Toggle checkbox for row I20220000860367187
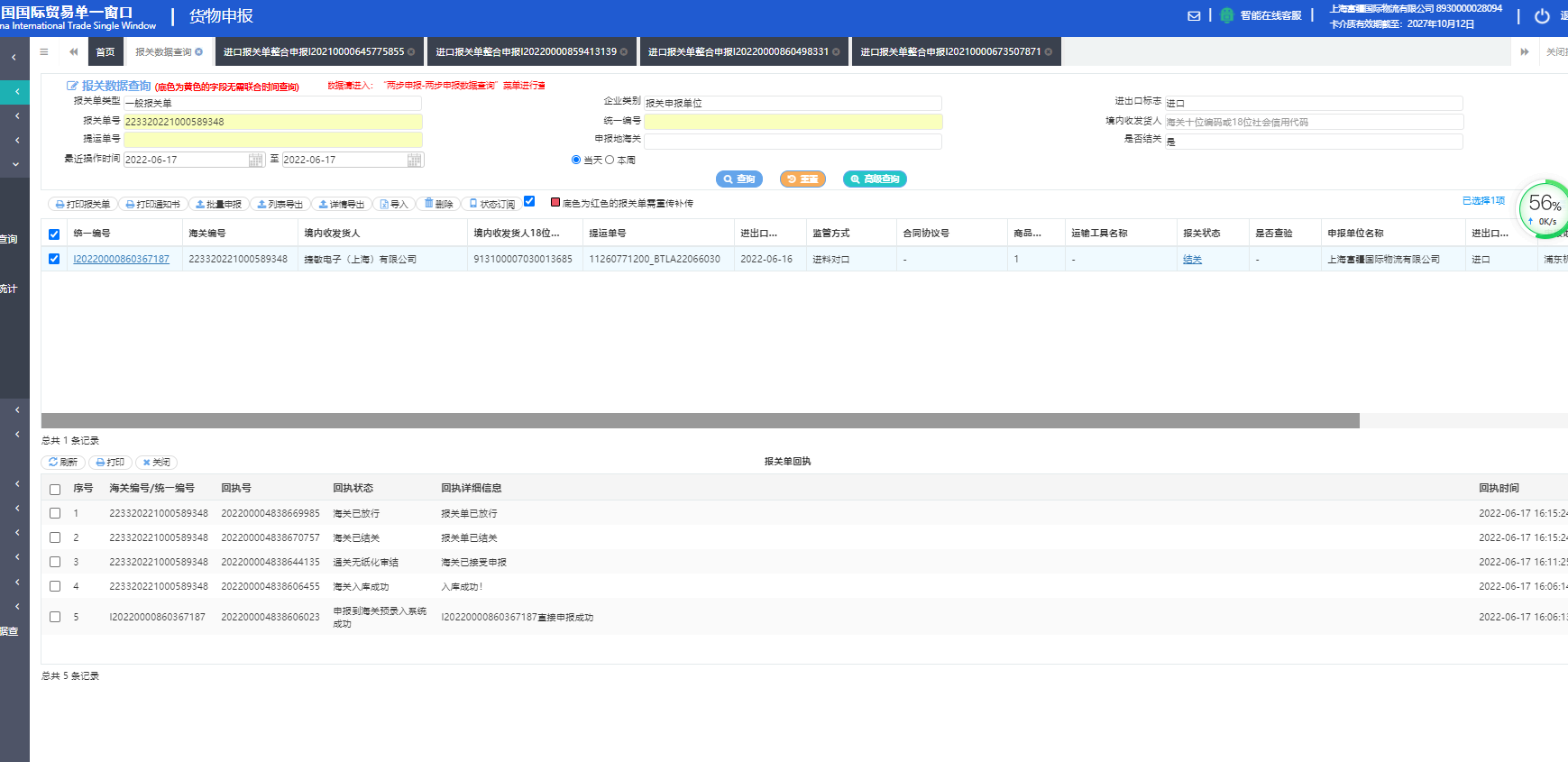Screen dimensions: 1568x762 [x=54, y=259]
